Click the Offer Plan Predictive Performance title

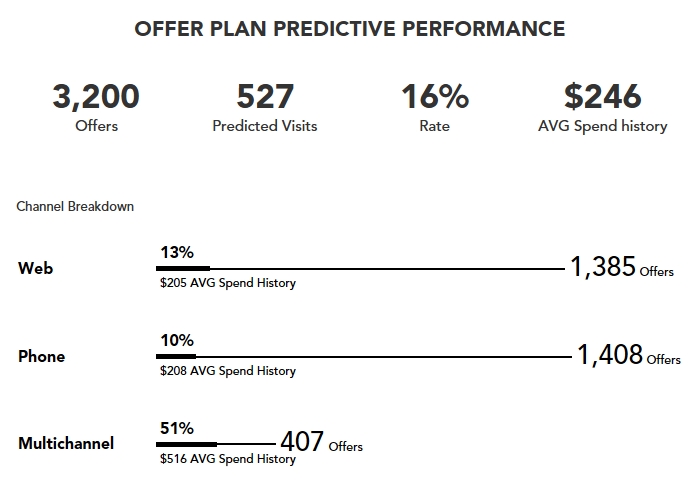349,29
